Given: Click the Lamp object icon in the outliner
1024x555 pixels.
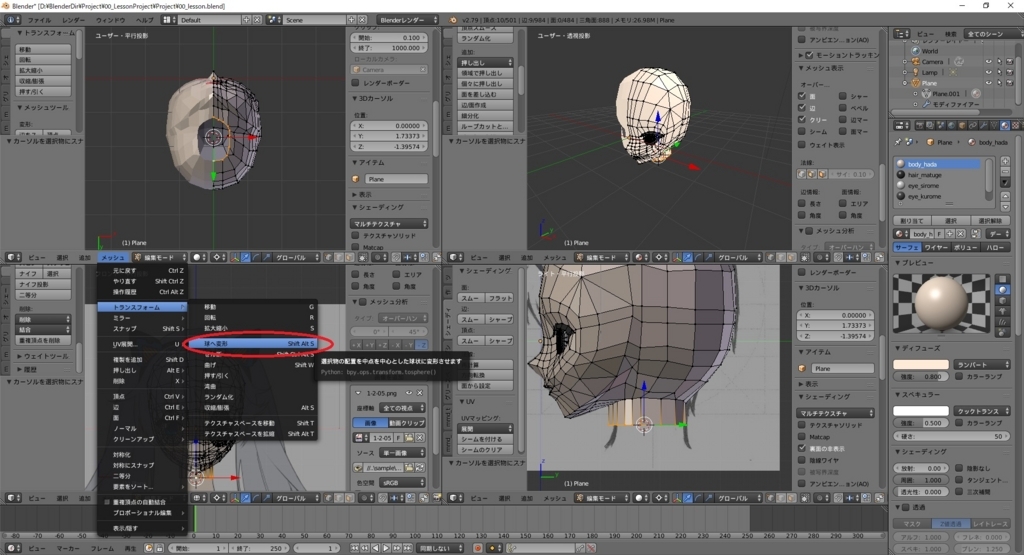Looking at the screenshot, I should (915, 73).
